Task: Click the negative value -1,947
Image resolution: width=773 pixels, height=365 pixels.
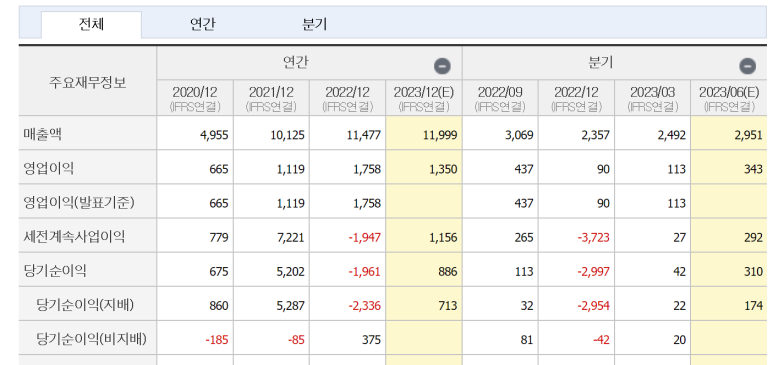Action: click(x=365, y=238)
